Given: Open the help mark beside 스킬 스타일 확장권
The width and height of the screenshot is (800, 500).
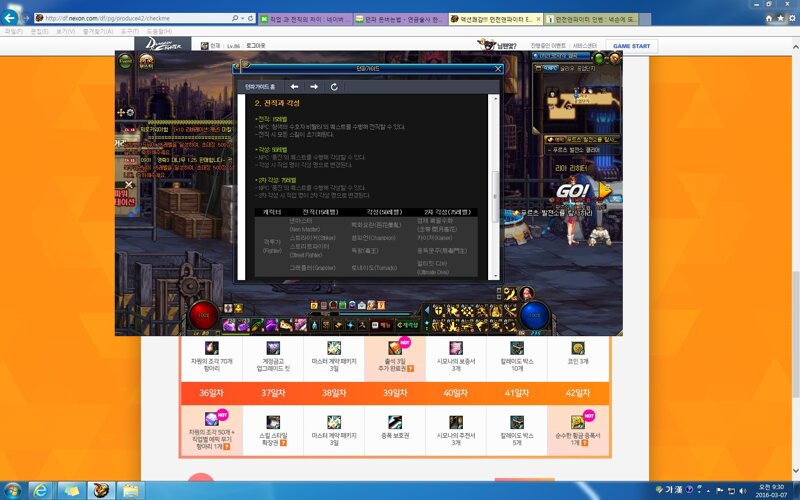Looking at the screenshot, I should click(284, 443).
